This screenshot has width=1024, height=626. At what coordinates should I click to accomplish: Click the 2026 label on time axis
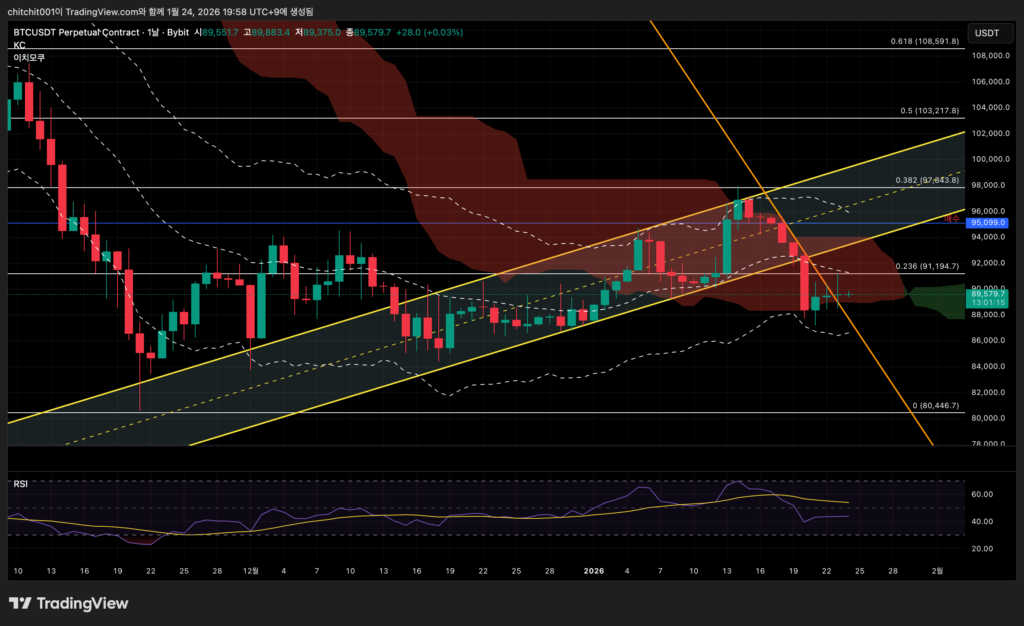point(594,570)
